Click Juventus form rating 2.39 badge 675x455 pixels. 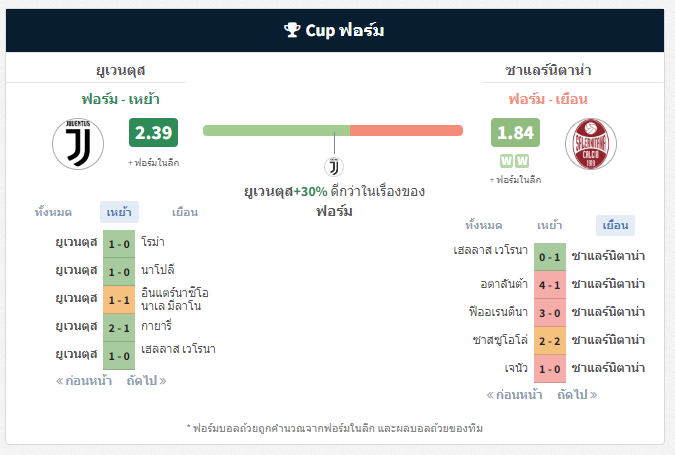(x=153, y=133)
